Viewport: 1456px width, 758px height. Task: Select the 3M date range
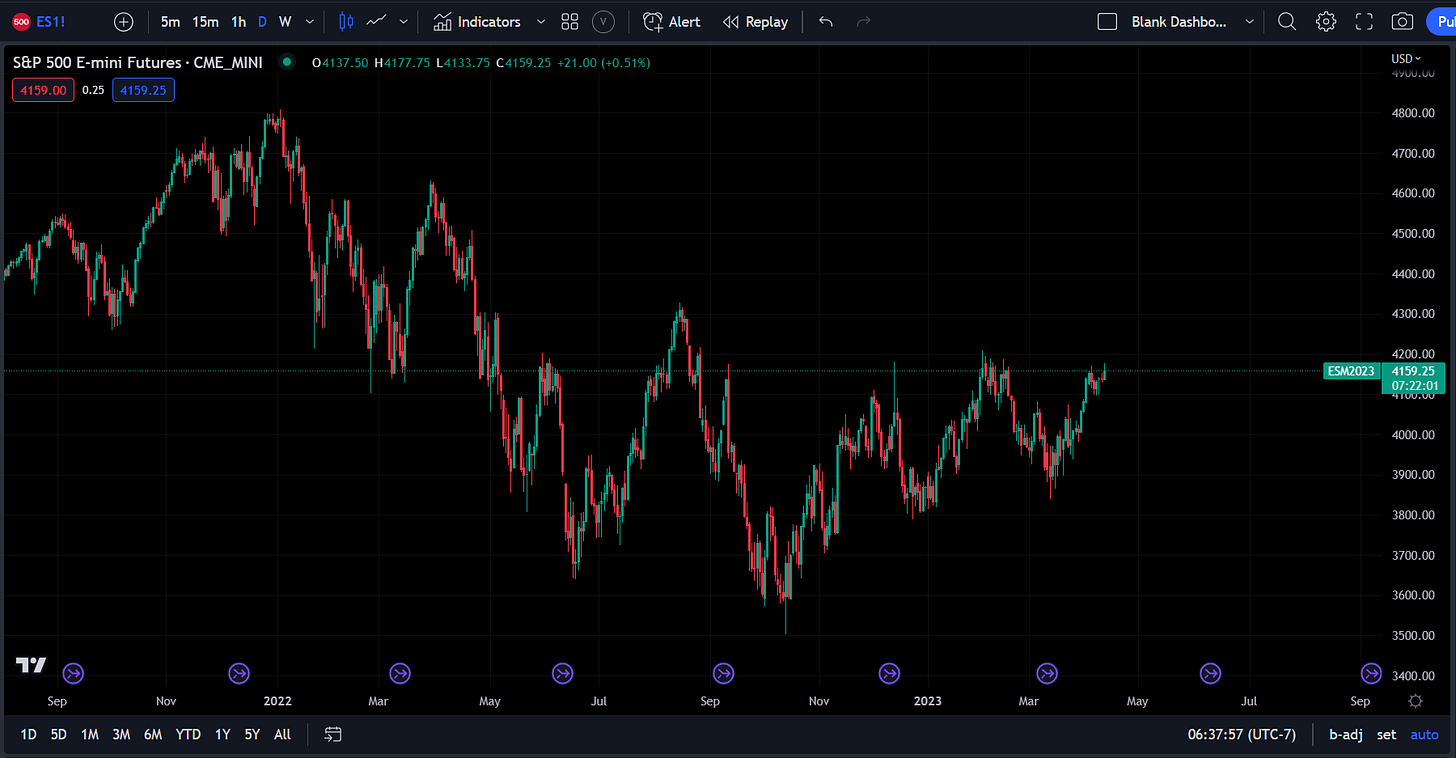121,734
